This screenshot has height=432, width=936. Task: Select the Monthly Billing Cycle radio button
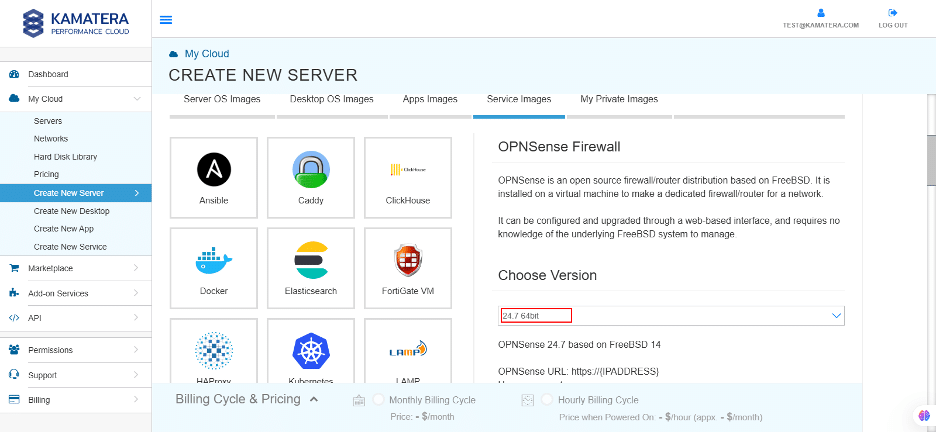[378, 400]
